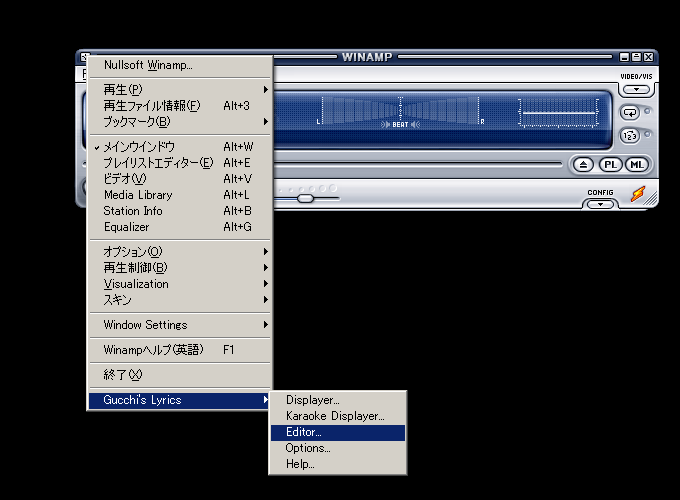Expand the スキン skins submenu
The height and width of the screenshot is (500, 680).
pos(180,300)
